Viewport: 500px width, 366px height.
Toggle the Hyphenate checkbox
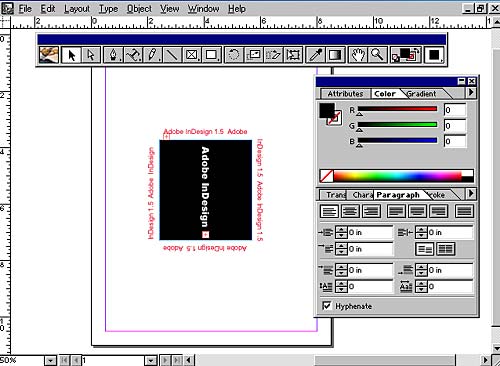327,305
